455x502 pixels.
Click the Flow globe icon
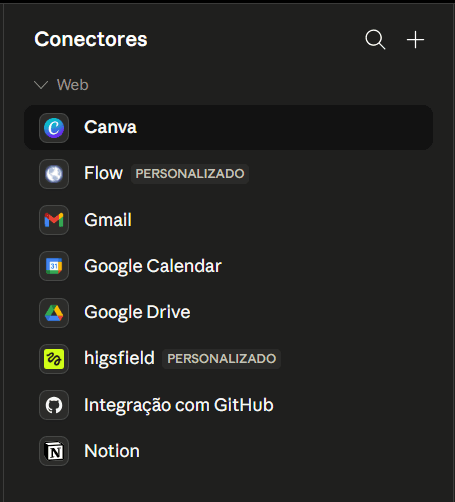[x=54, y=174]
